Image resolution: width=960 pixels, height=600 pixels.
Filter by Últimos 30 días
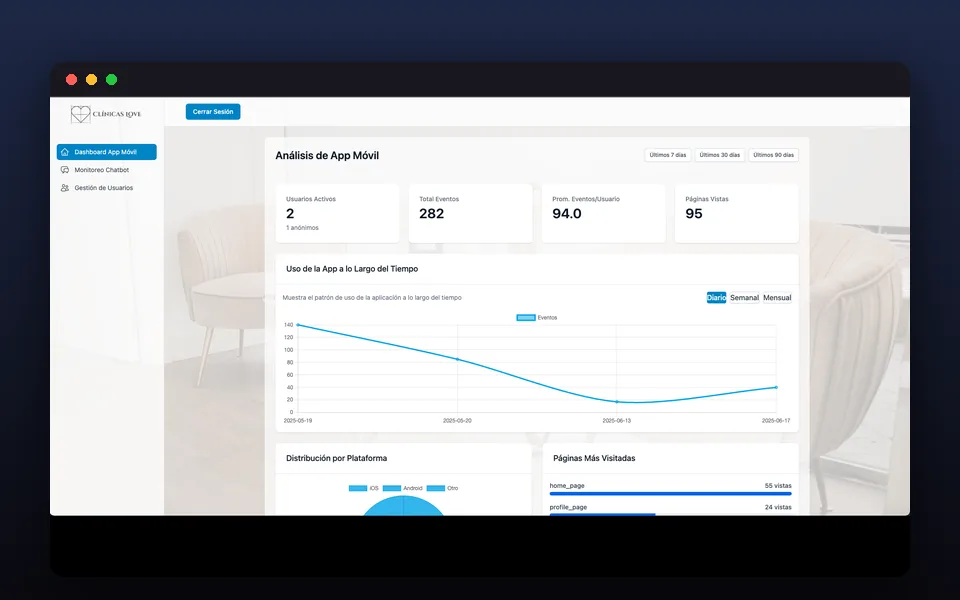(x=719, y=155)
